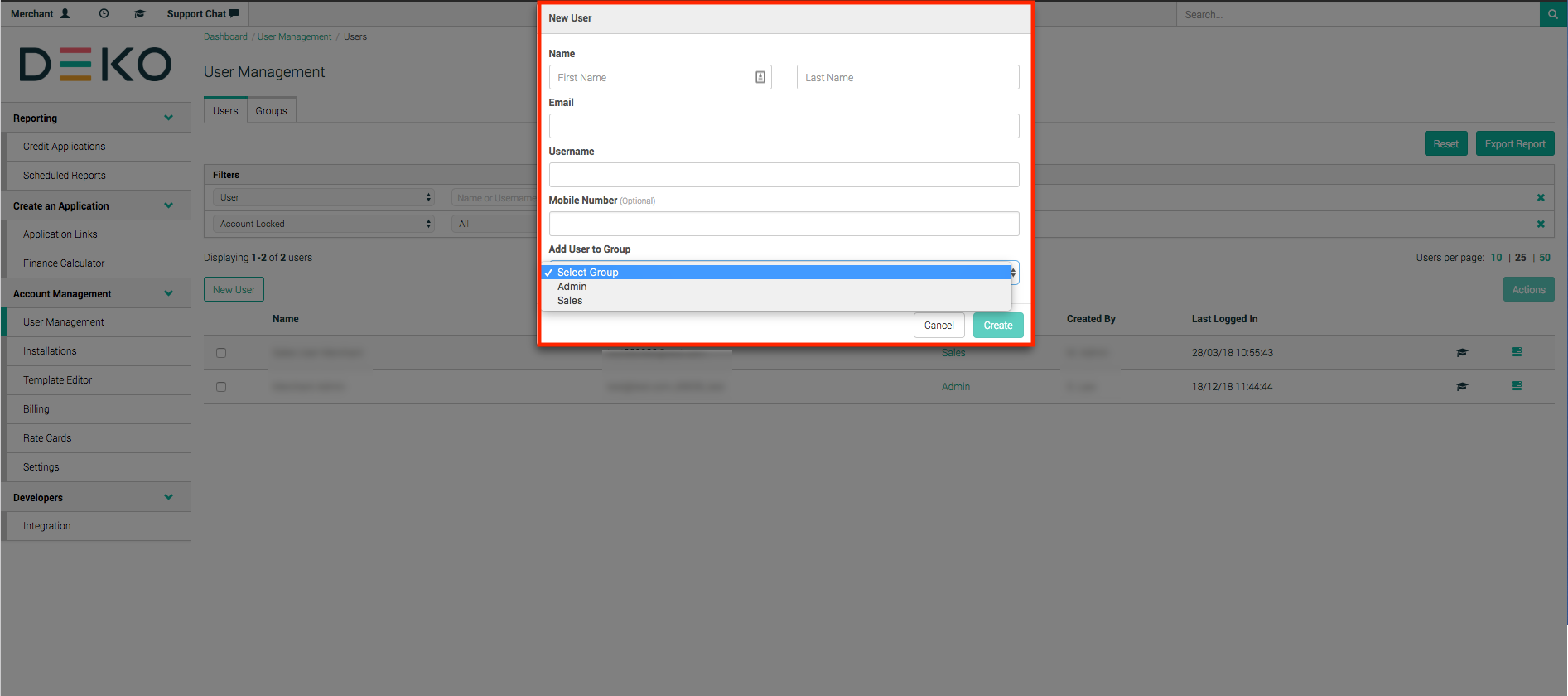Open the clock history icon in top bar

(104, 13)
